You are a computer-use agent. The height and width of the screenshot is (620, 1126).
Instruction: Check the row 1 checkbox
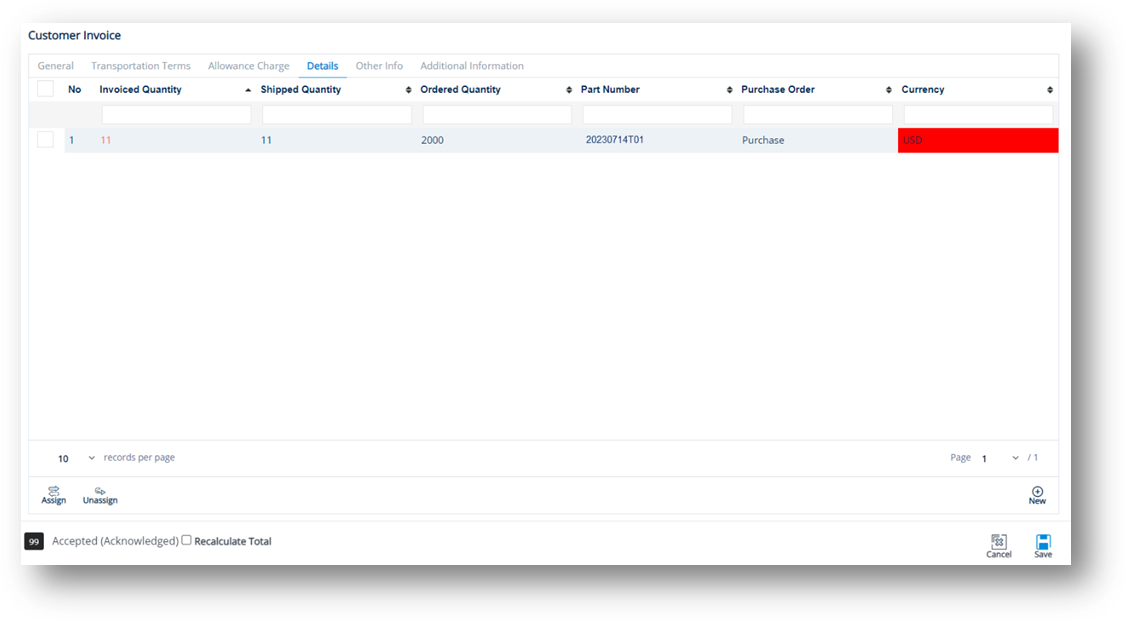click(45, 139)
